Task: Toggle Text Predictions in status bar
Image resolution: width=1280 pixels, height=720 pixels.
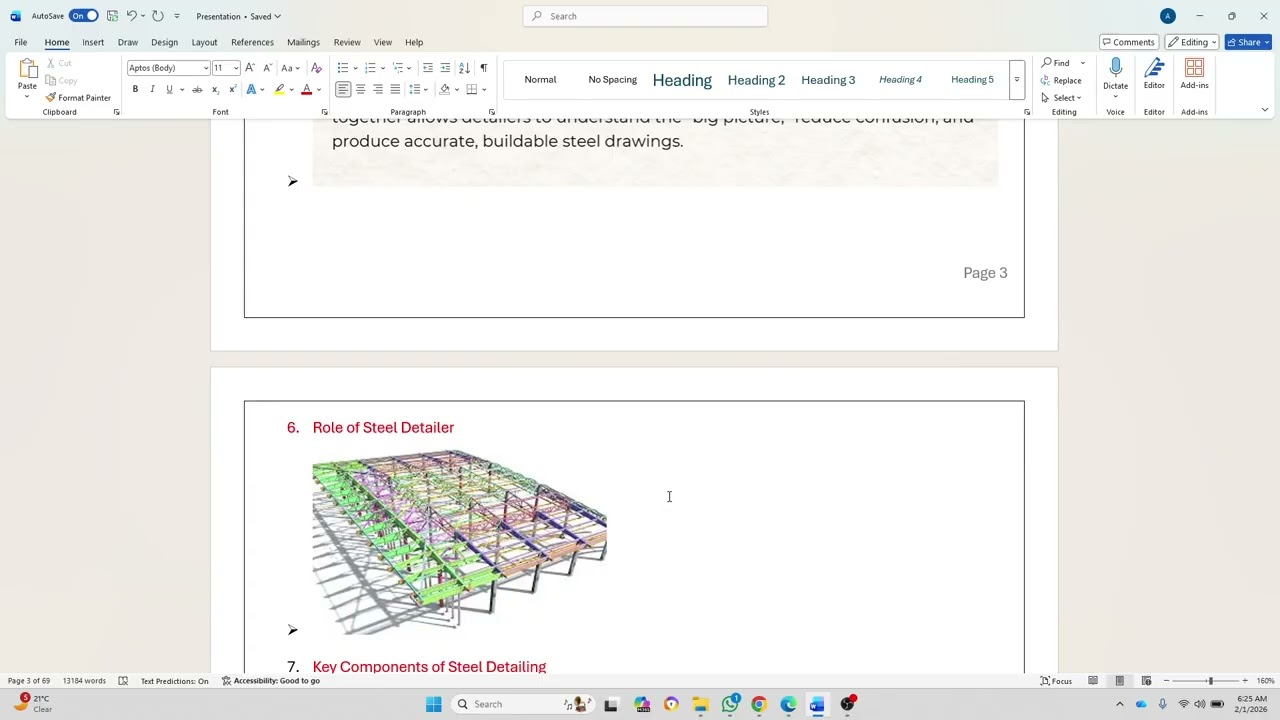Action: (174, 681)
